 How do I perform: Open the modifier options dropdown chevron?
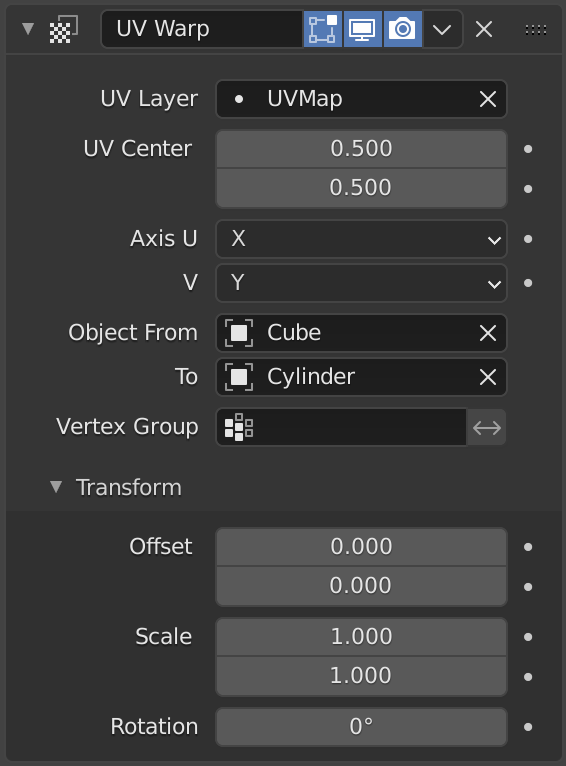point(442,29)
